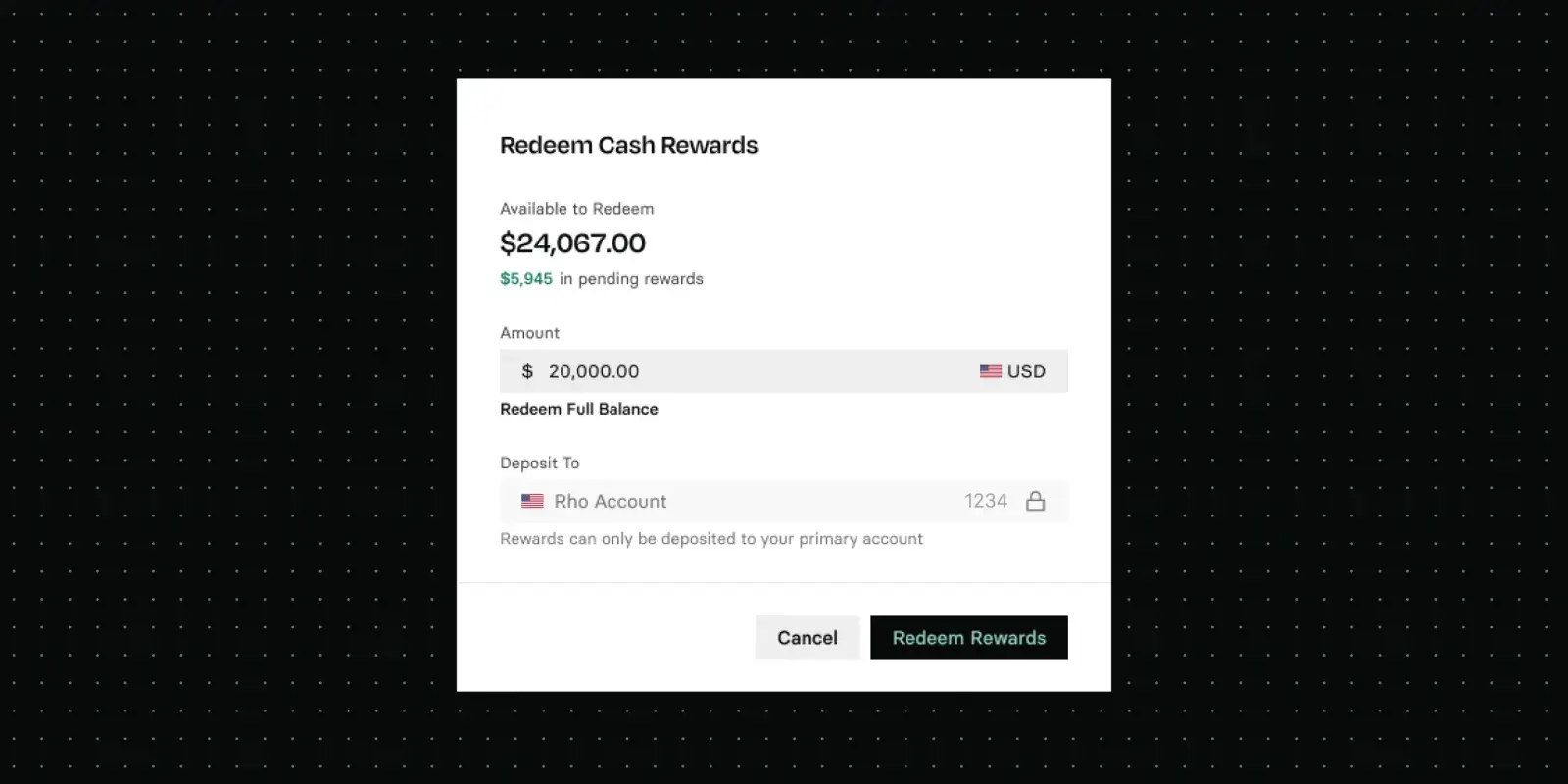Click the account number 1234
The width and height of the screenshot is (1568, 784).
(x=986, y=501)
